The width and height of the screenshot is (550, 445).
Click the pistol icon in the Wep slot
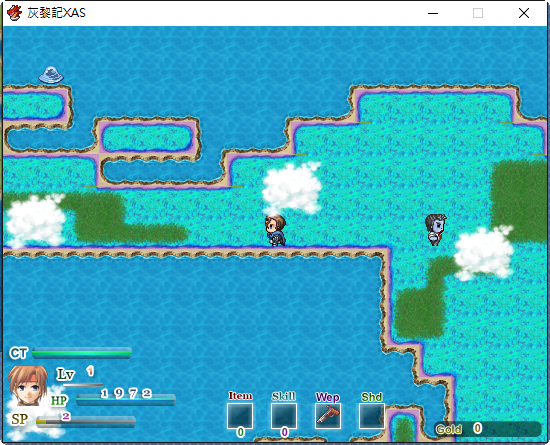tap(328, 415)
